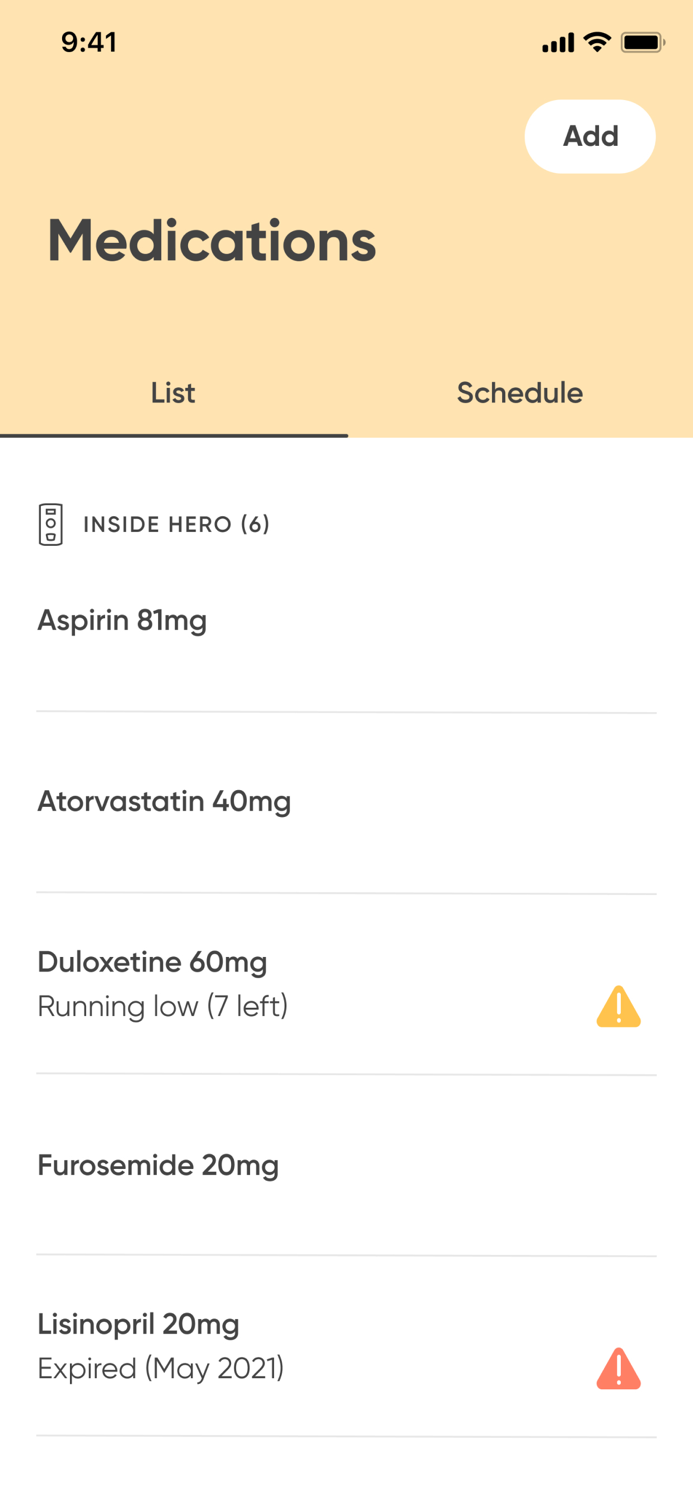Viewport: 693px width, 1500px height.
Task: Select the List tab
Action: (173, 393)
